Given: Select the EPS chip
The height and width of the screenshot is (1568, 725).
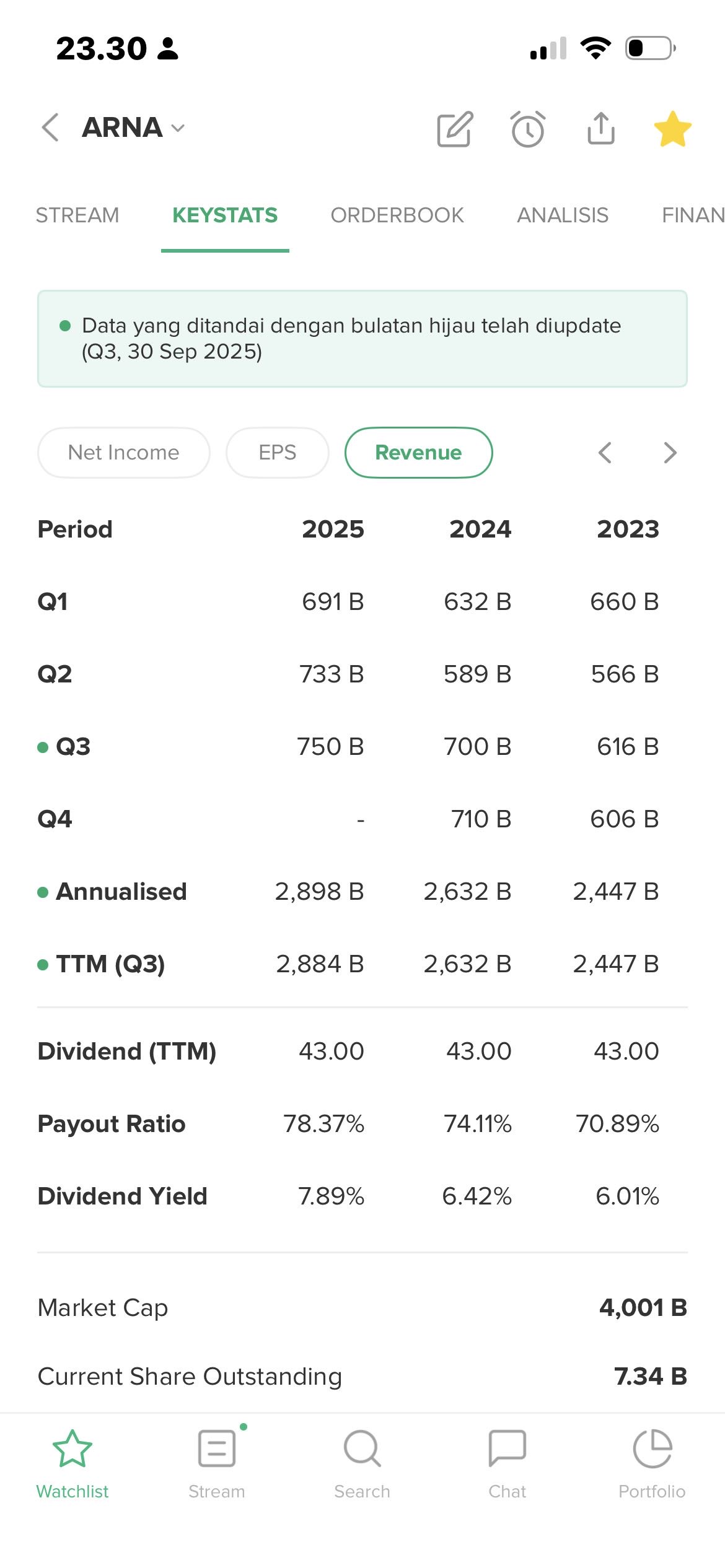Looking at the screenshot, I should pos(277,453).
